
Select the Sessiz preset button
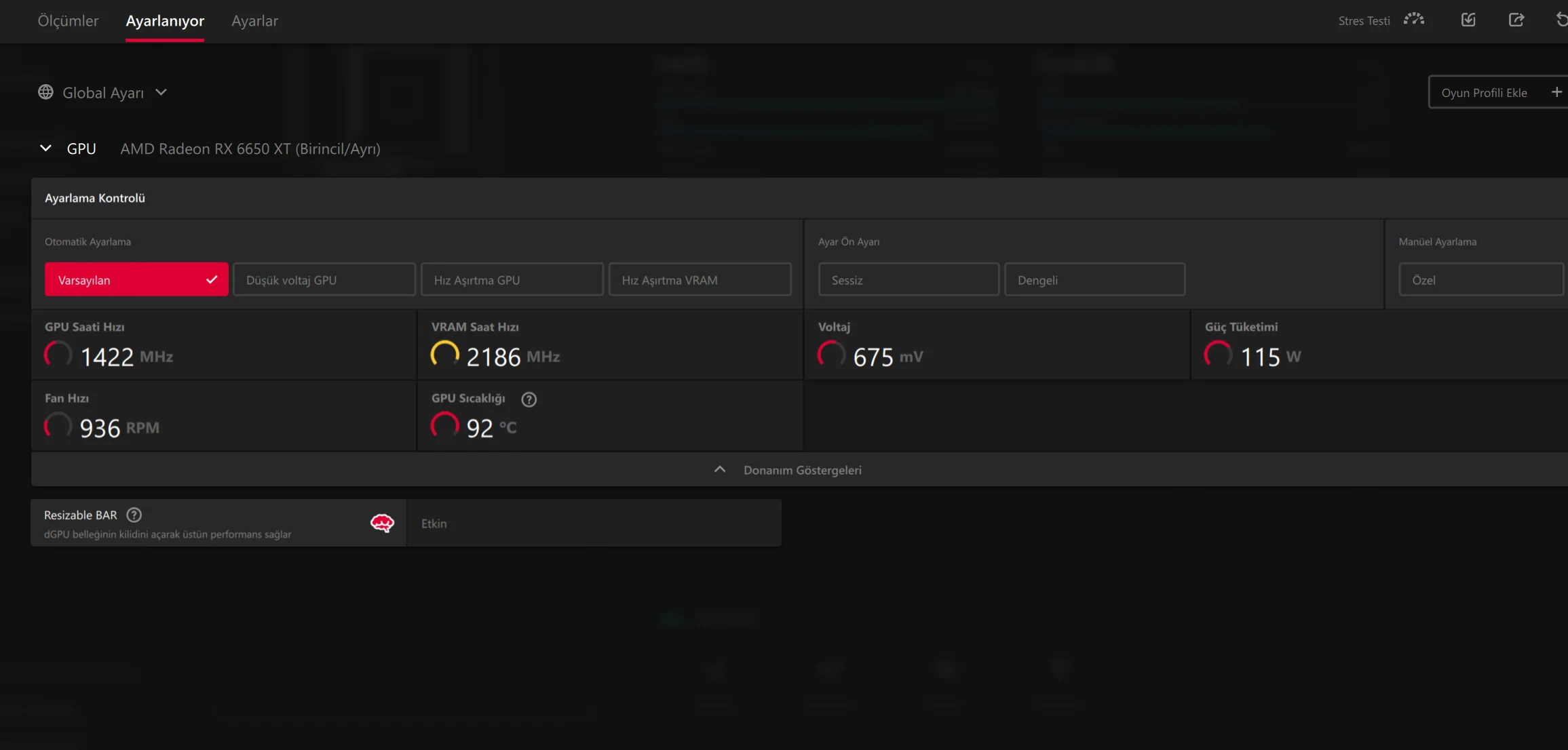908,279
